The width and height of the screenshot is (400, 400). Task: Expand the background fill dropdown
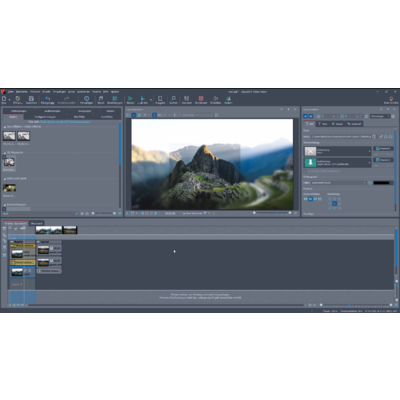[x=339, y=183]
